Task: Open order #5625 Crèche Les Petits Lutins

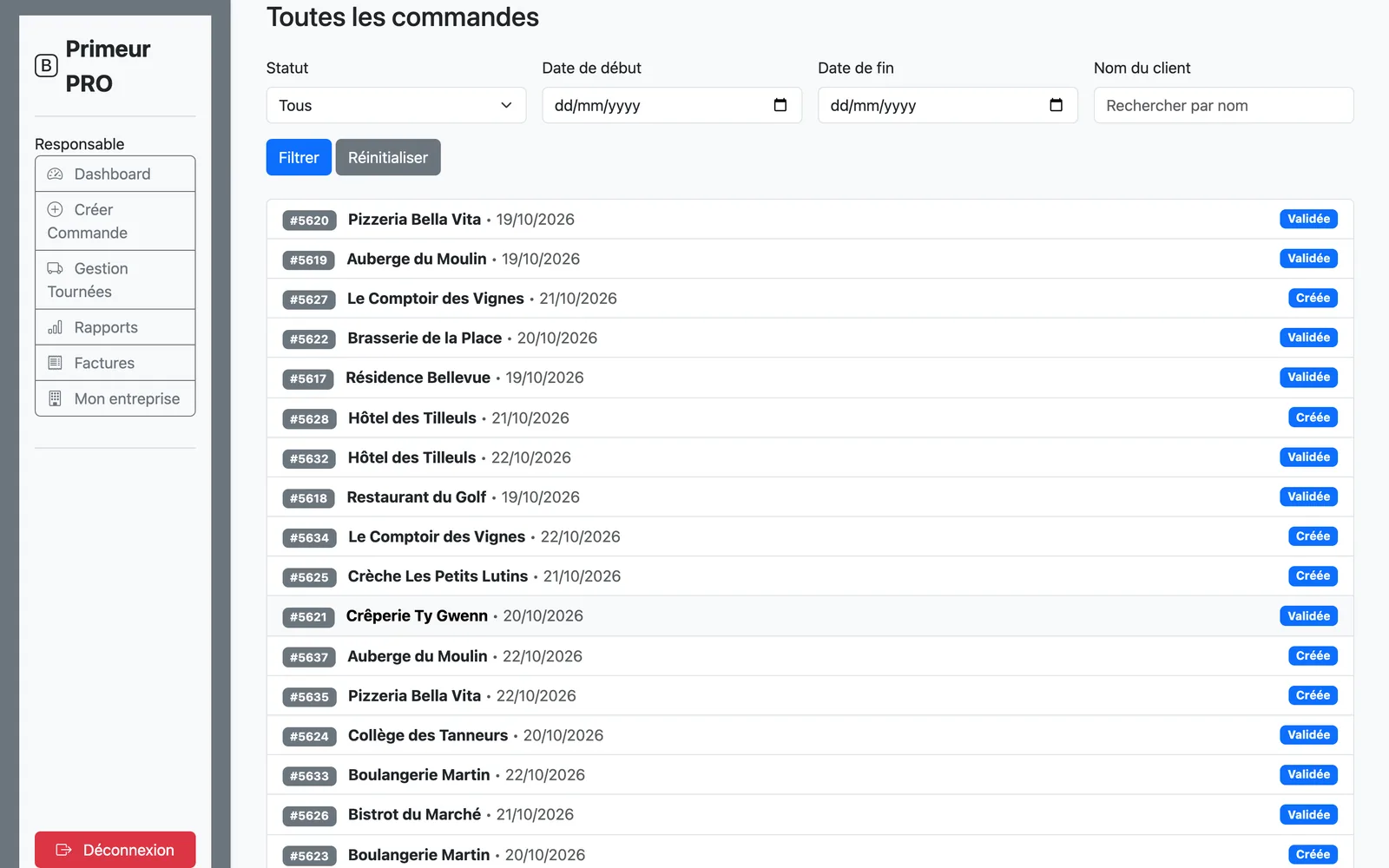Action: click(x=810, y=576)
